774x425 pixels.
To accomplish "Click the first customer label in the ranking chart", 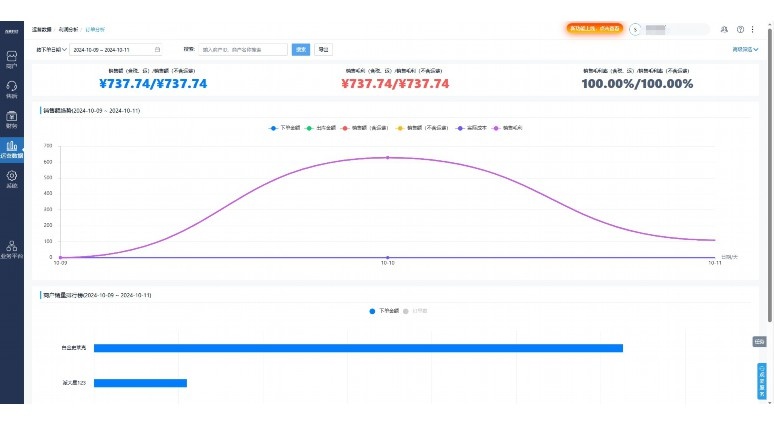I will pos(74,348).
